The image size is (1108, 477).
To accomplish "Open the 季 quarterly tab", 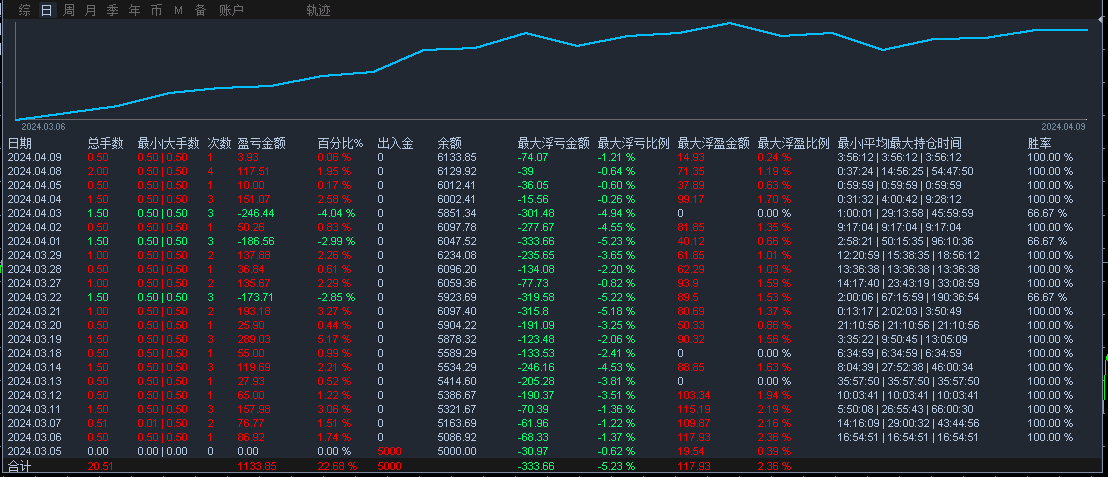I will tap(112, 10).
